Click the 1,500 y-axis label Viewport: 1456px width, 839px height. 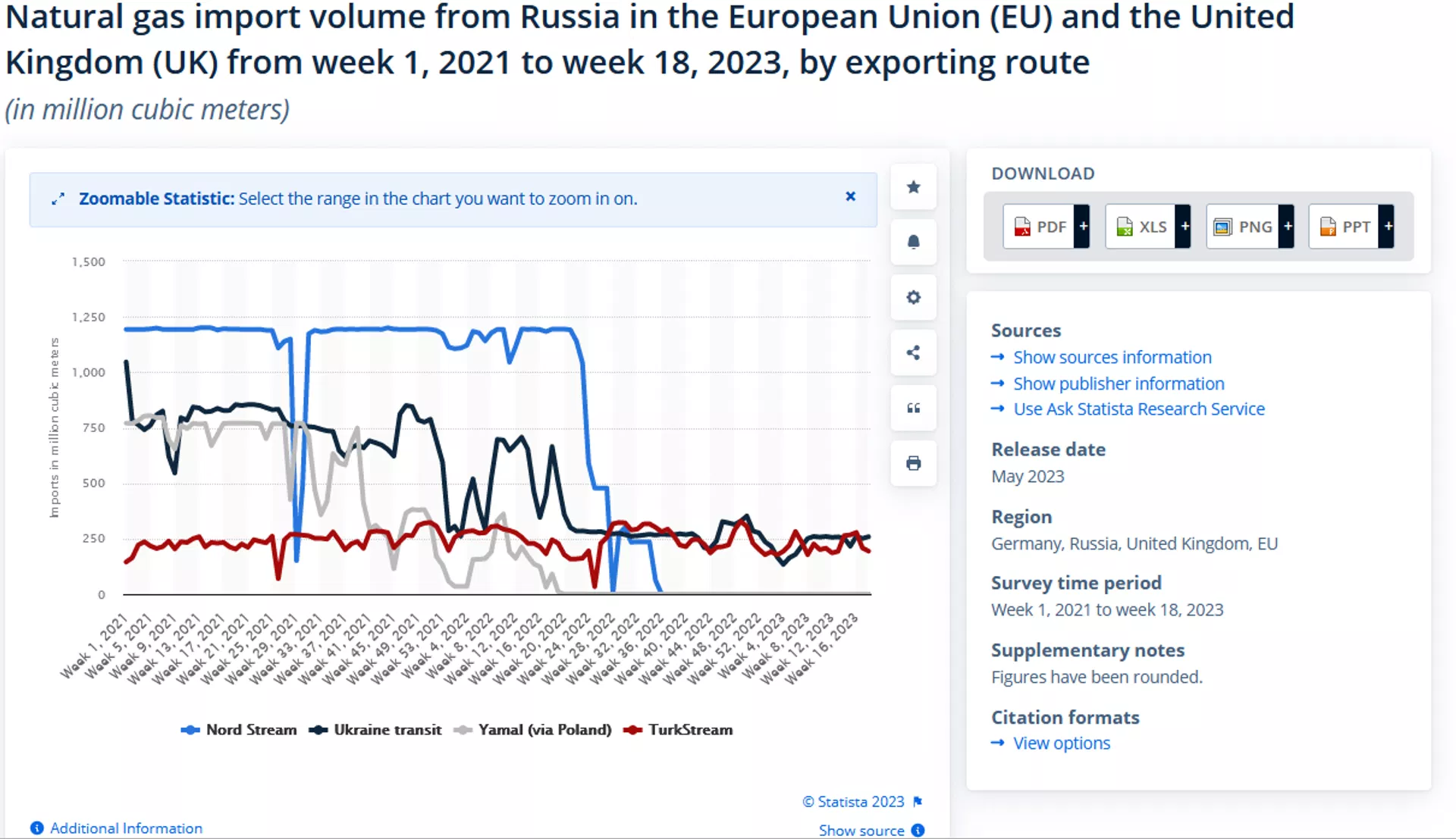[x=89, y=262]
